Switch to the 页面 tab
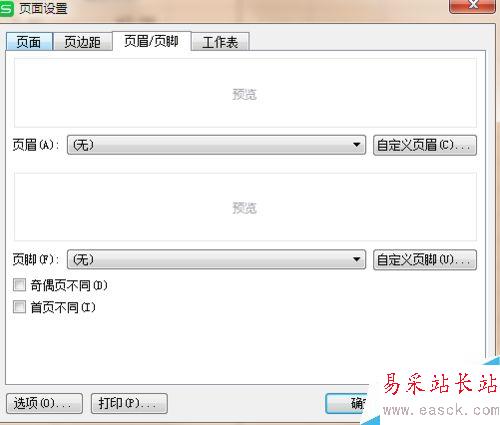500x425 pixels. coord(29,42)
